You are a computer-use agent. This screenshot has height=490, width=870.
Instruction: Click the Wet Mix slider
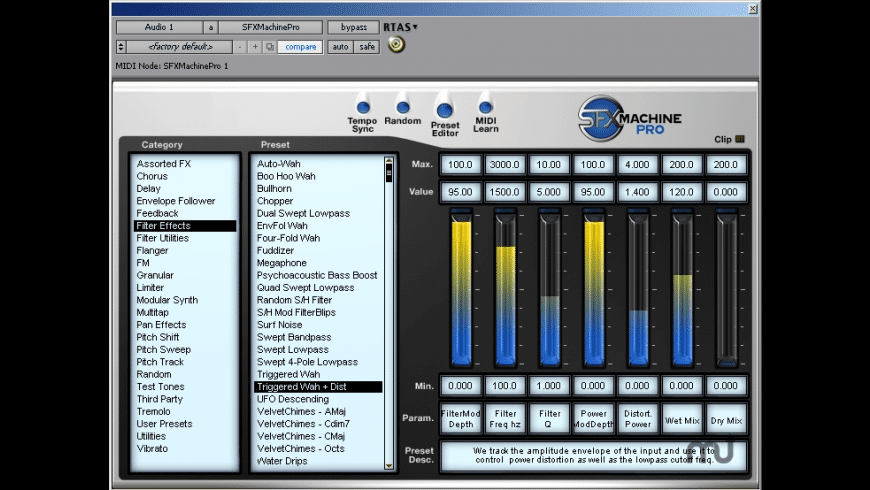(682, 288)
